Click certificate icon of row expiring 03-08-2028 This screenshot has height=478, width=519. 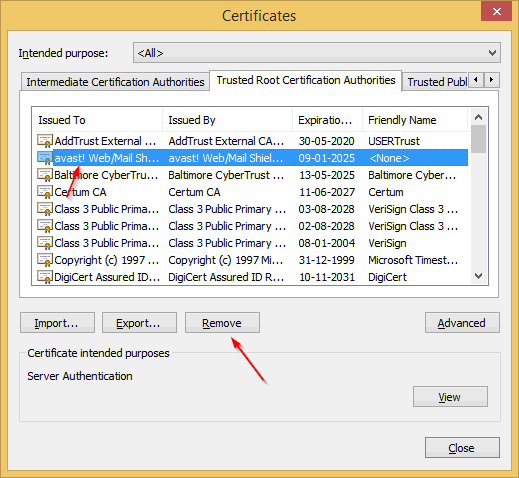click(x=45, y=209)
